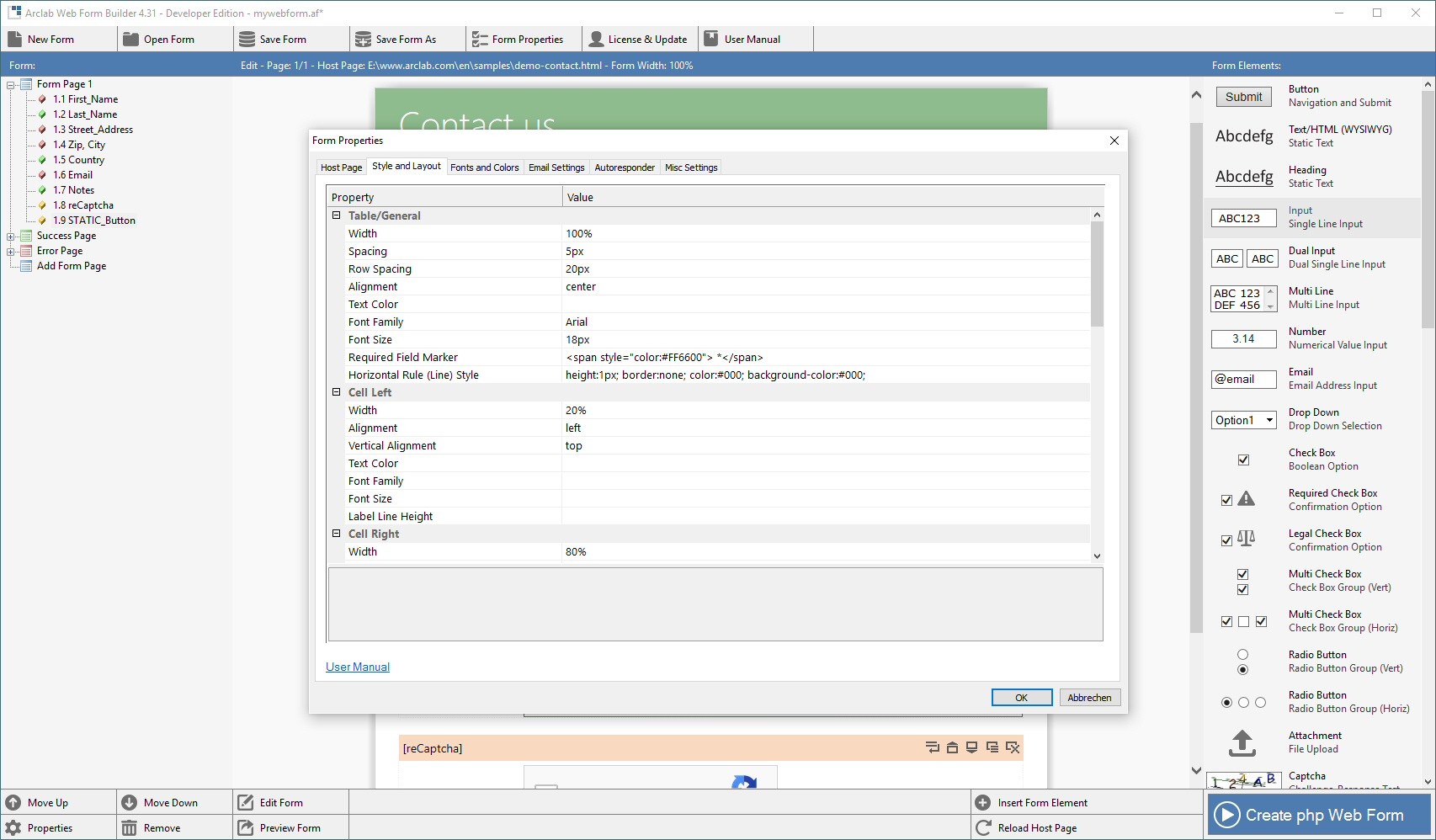Open License & Update user icon
This screenshot has width=1436, height=840.
[596, 40]
